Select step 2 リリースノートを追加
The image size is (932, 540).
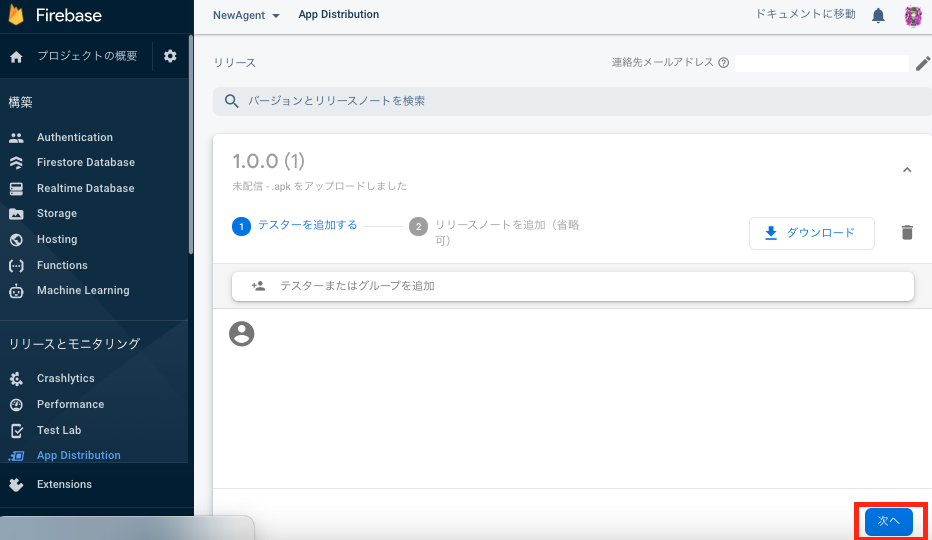coord(495,233)
